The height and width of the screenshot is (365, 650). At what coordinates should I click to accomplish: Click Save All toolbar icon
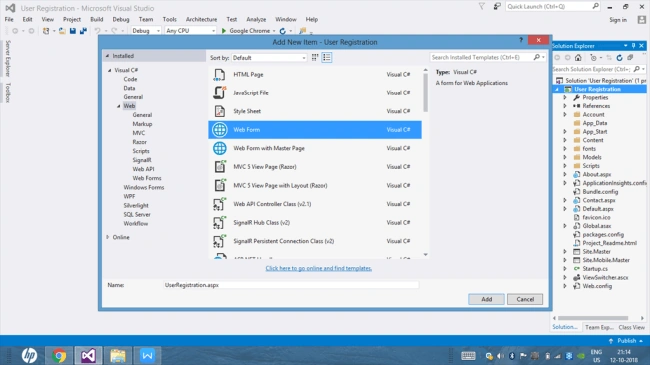83,31
